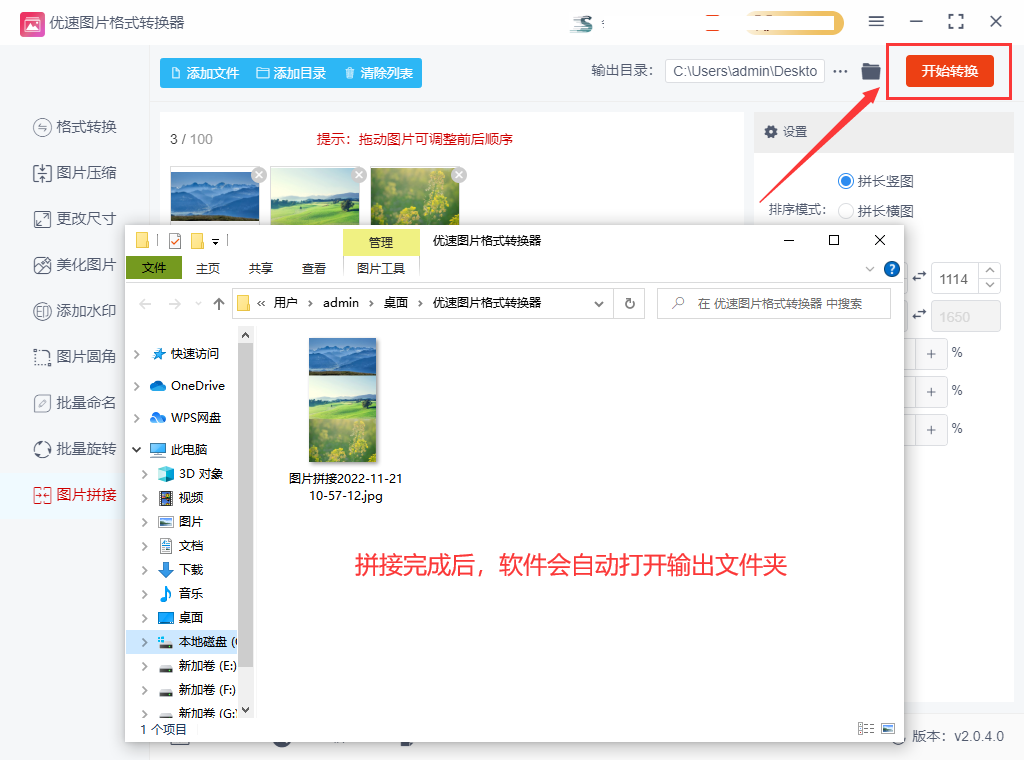Expand OneDrive tree node
1024x760 pixels.
point(136,386)
